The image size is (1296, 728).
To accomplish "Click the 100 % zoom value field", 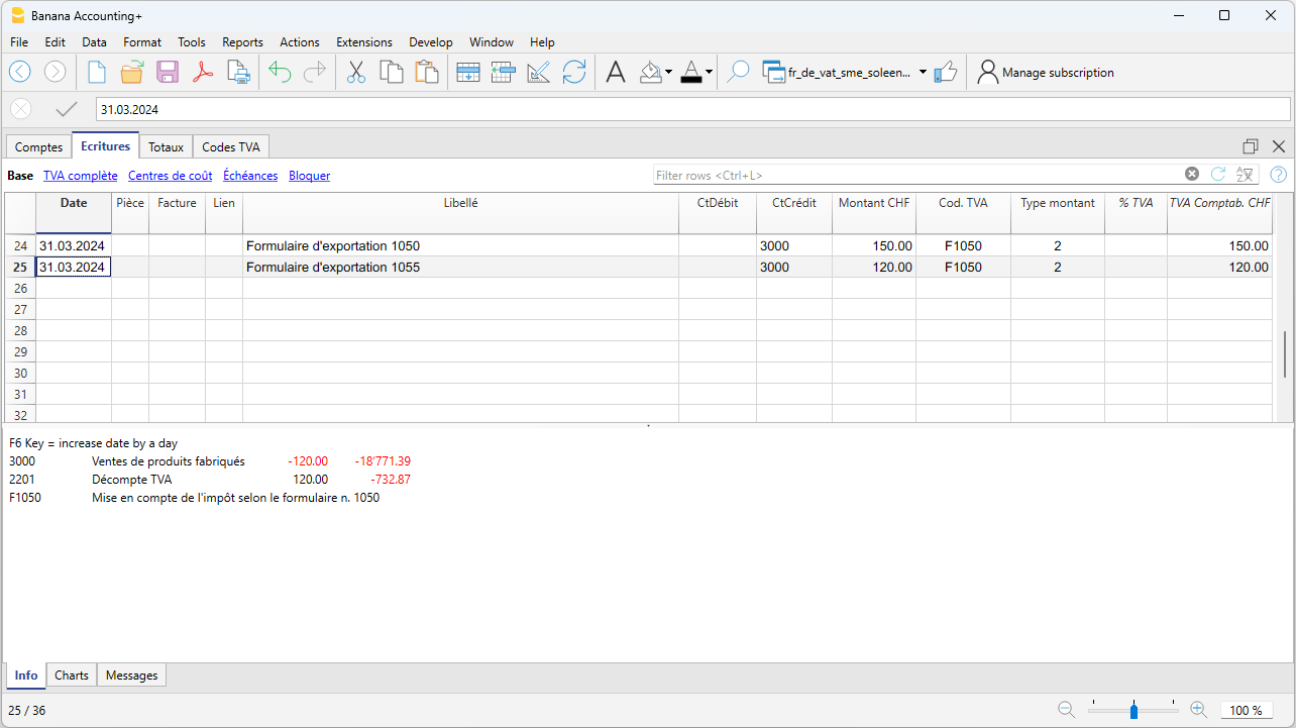I will pyautogui.click(x=1246, y=710).
